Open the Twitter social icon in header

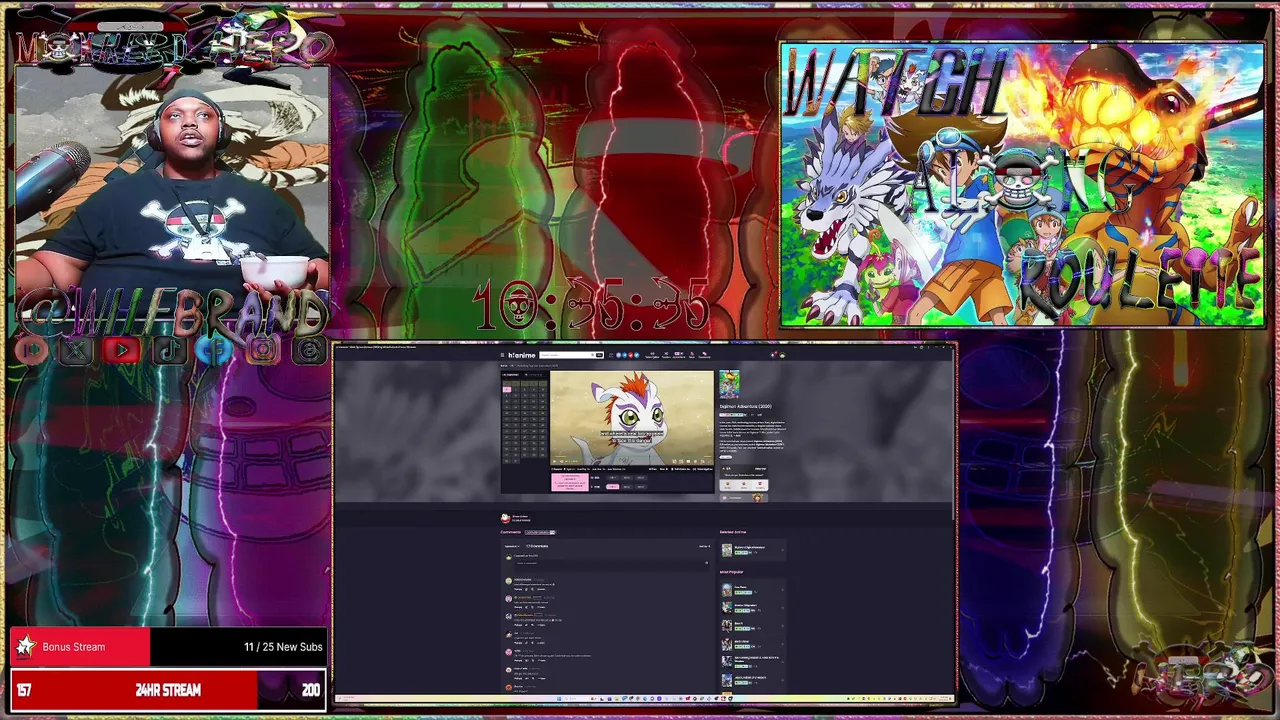tap(637, 355)
